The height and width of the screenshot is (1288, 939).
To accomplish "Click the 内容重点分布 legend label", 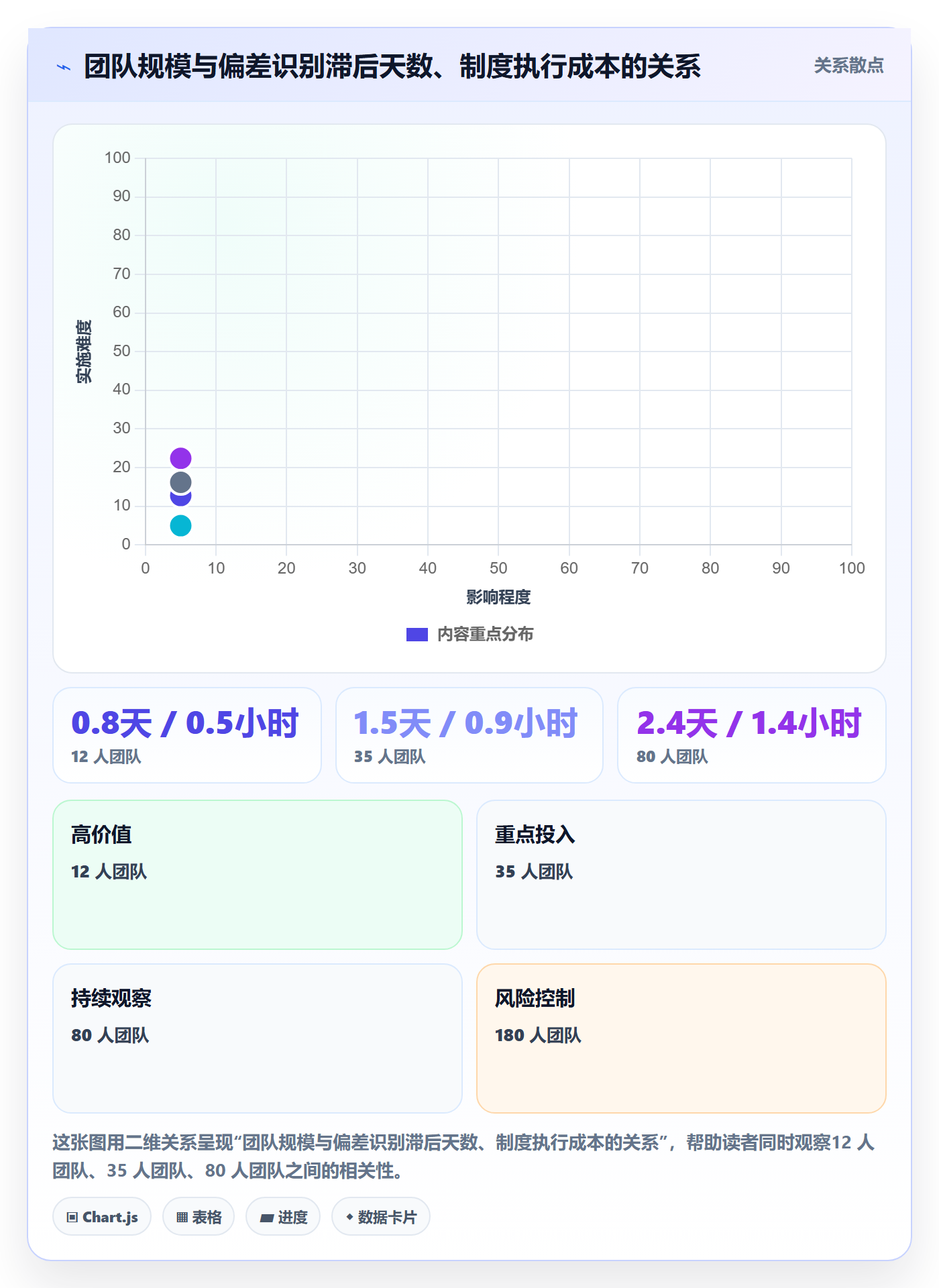I will pos(485,635).
